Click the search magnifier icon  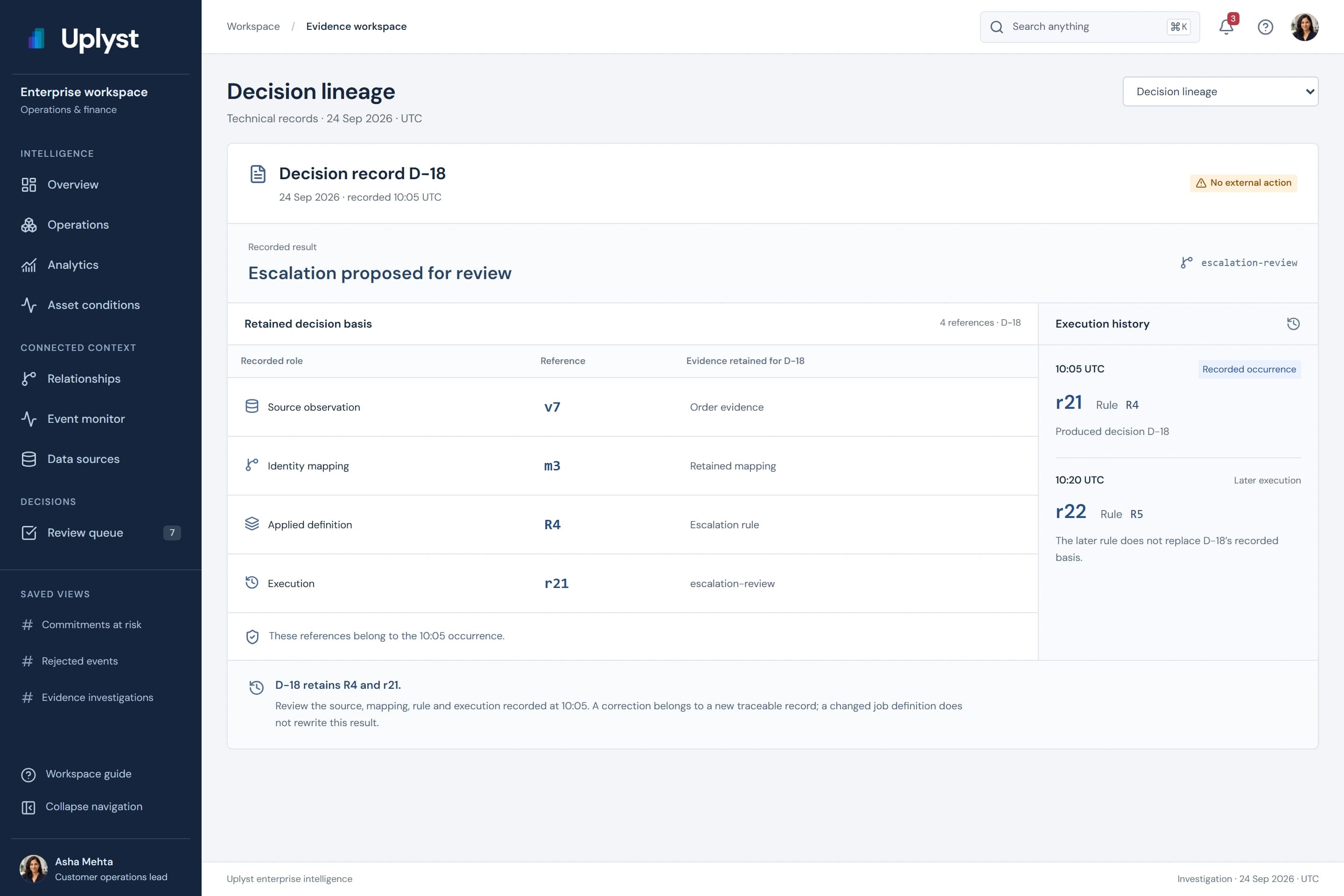(997, 27)
